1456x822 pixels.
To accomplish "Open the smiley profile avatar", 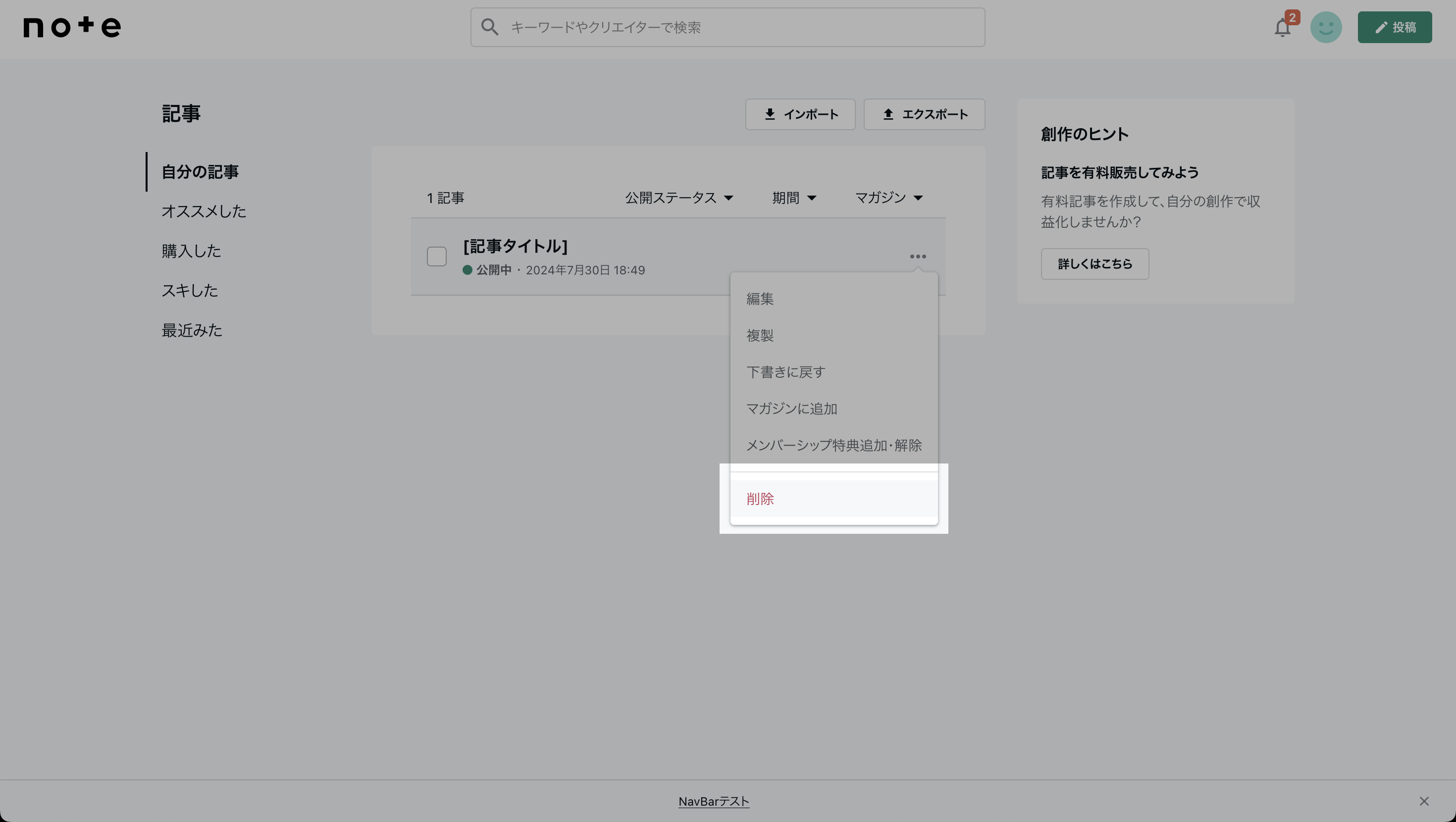I will click(x=1326, y=27).
